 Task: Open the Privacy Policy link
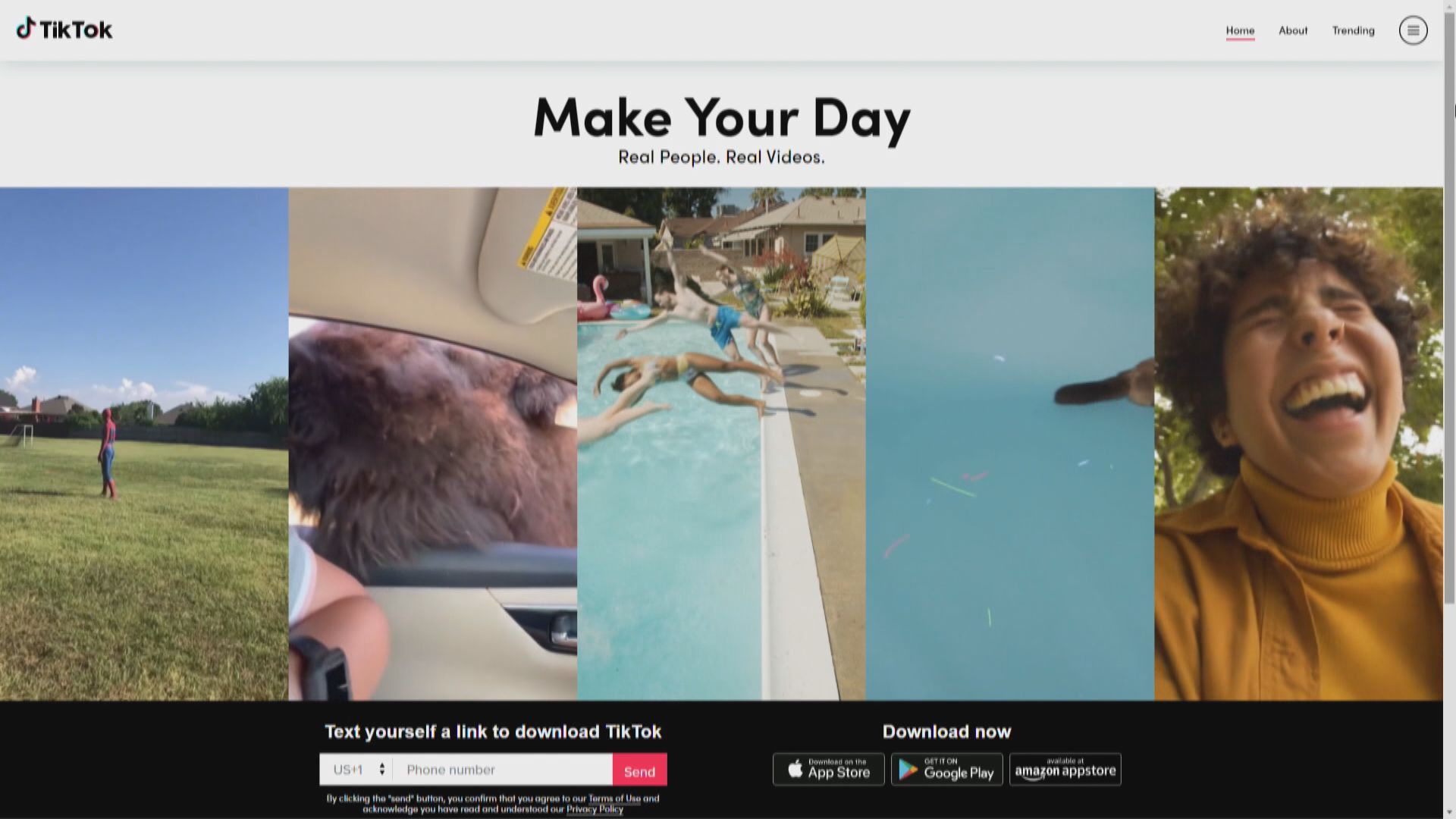pos(595,809)
